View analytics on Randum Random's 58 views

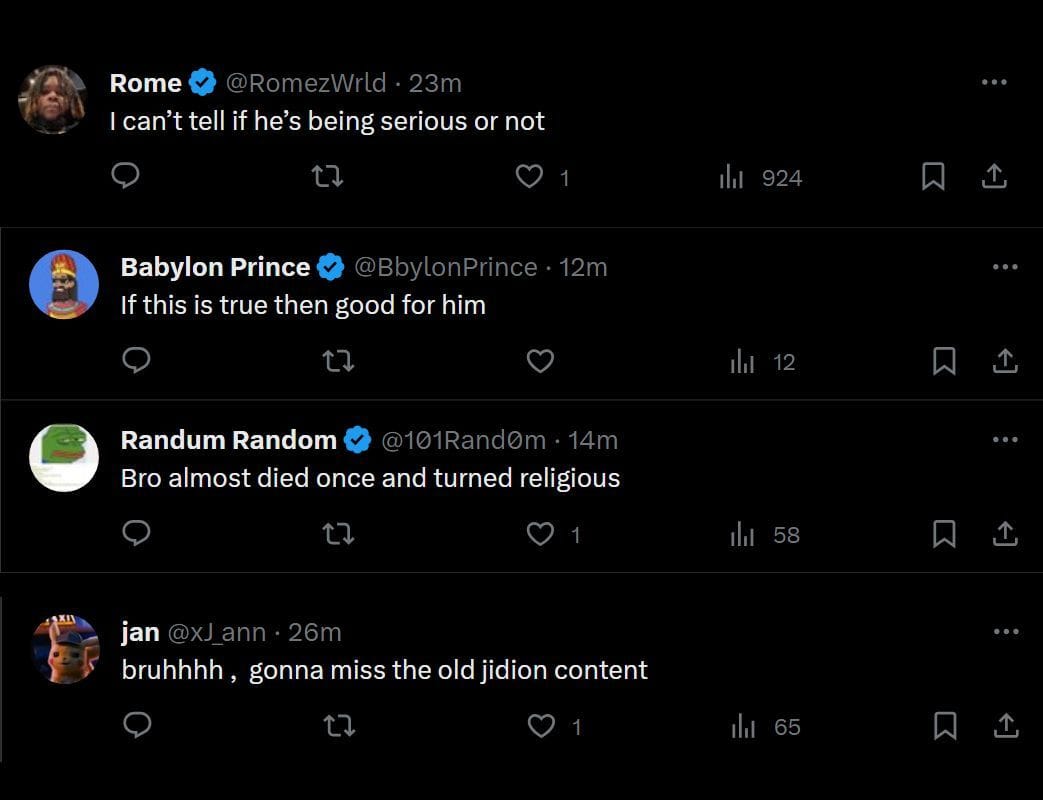[765, 535]
